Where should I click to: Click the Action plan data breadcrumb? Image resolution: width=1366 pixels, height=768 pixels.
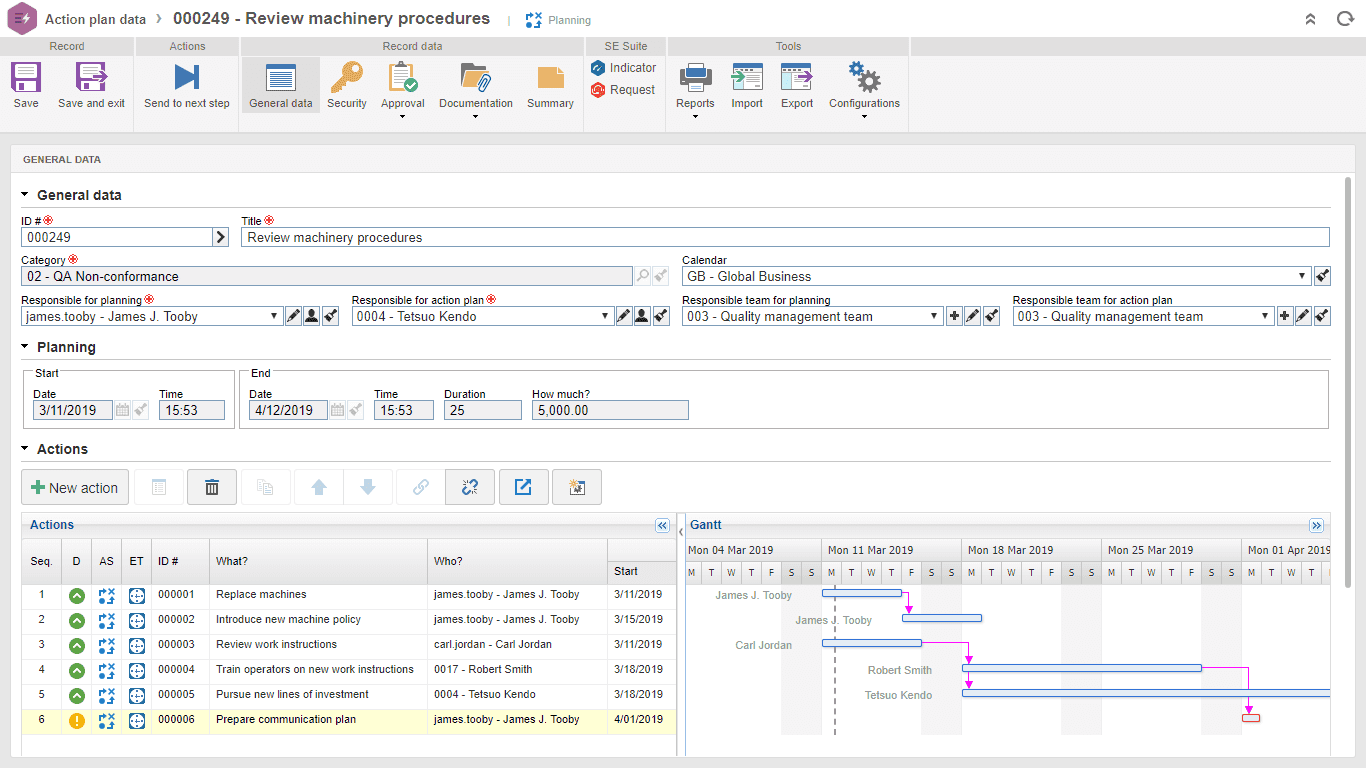(95, 19)
